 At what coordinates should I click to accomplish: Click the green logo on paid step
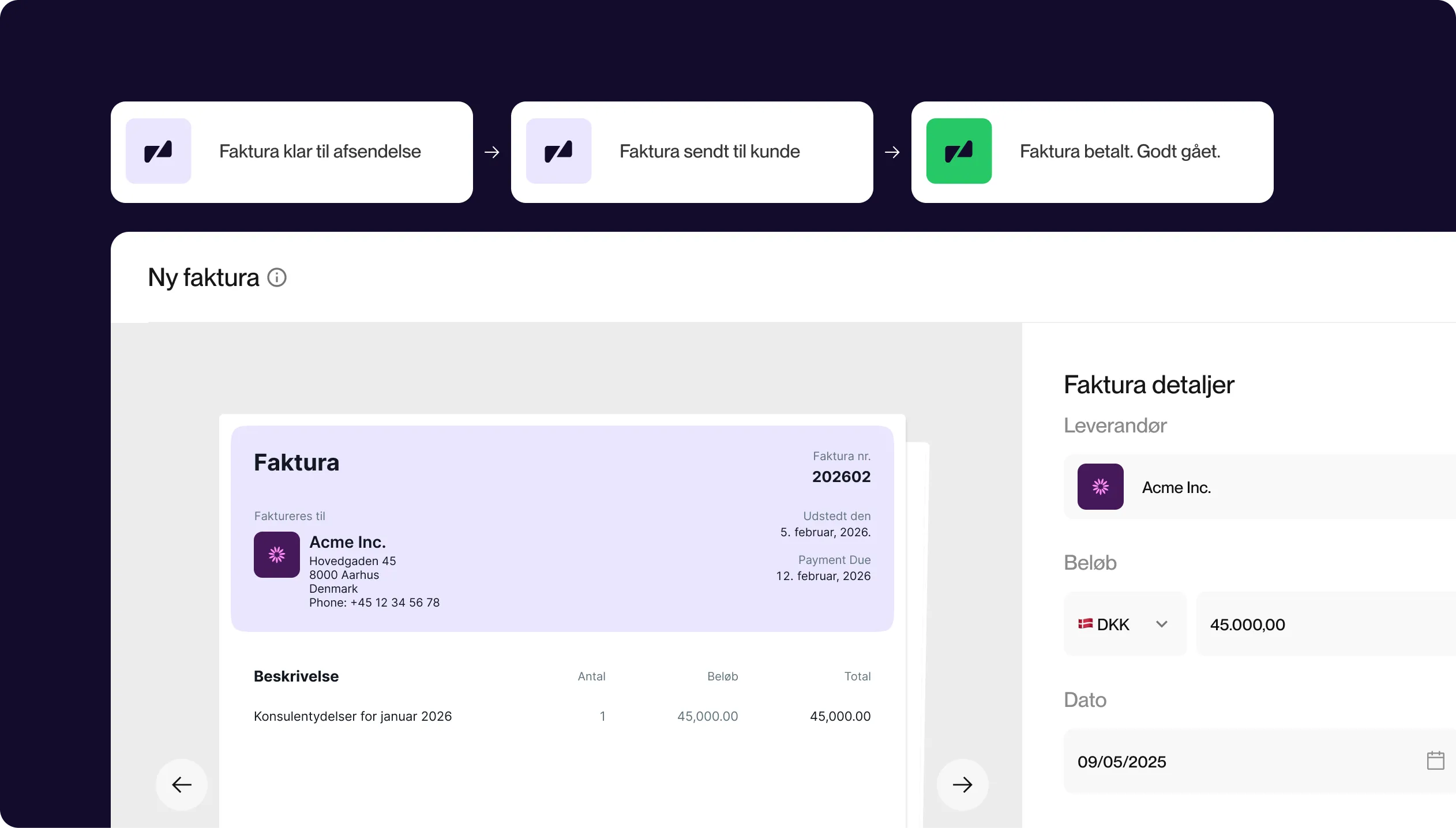pyautogui.click(x=959, y=151)
